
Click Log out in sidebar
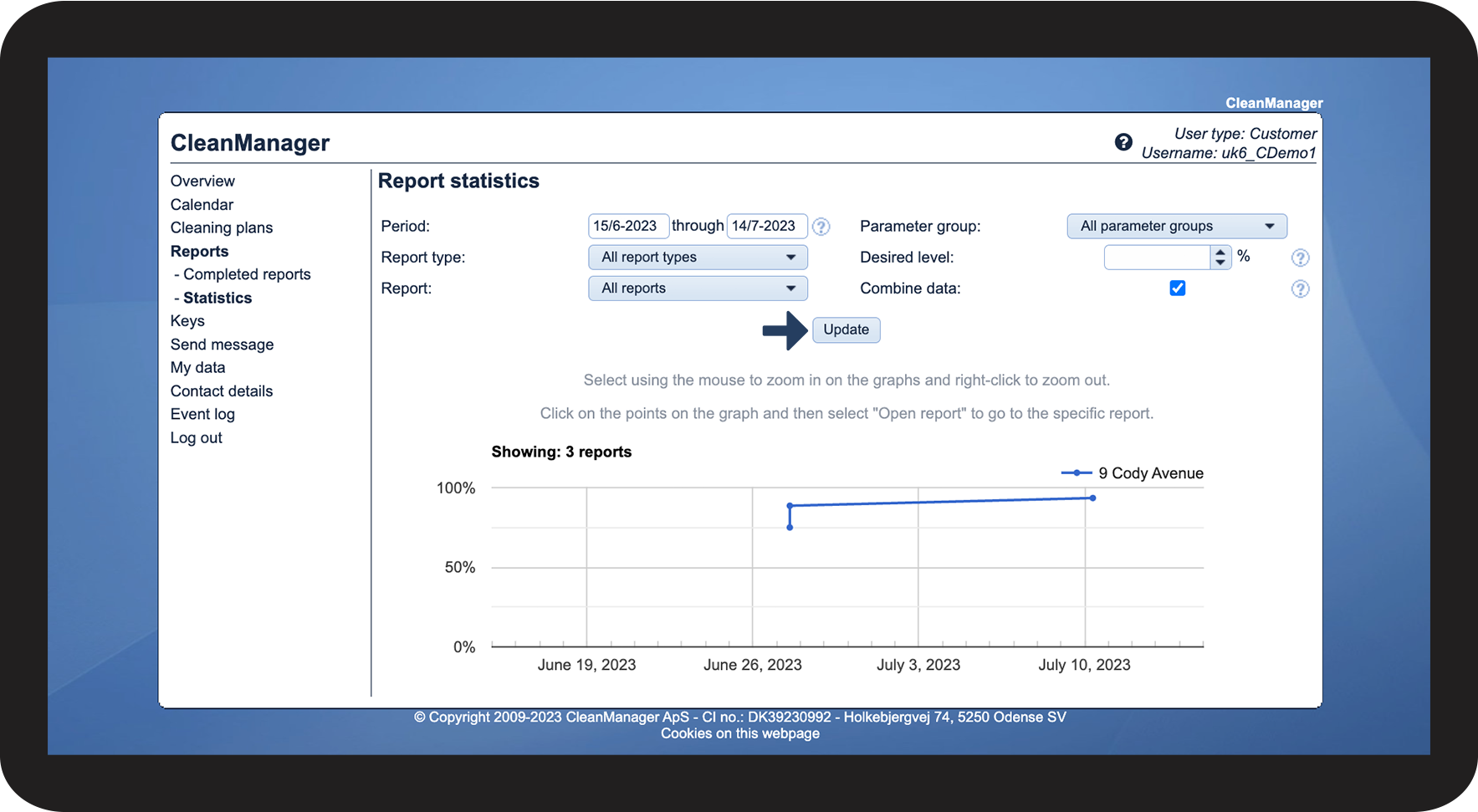(x=197, y=437)
